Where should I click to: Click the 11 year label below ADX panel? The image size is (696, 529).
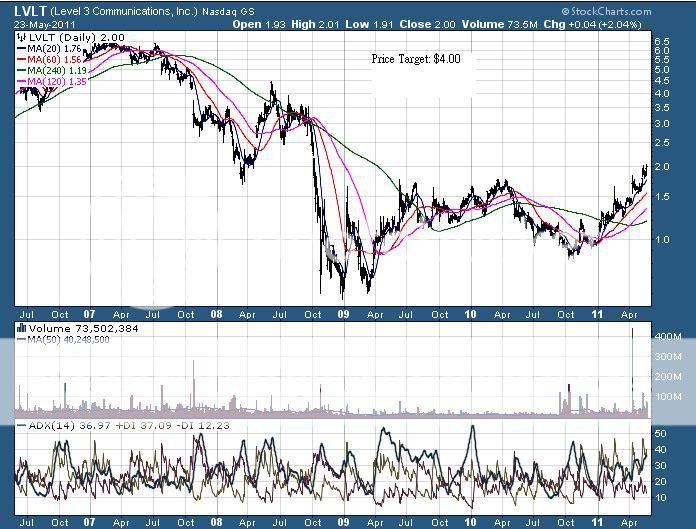point(597,520)
